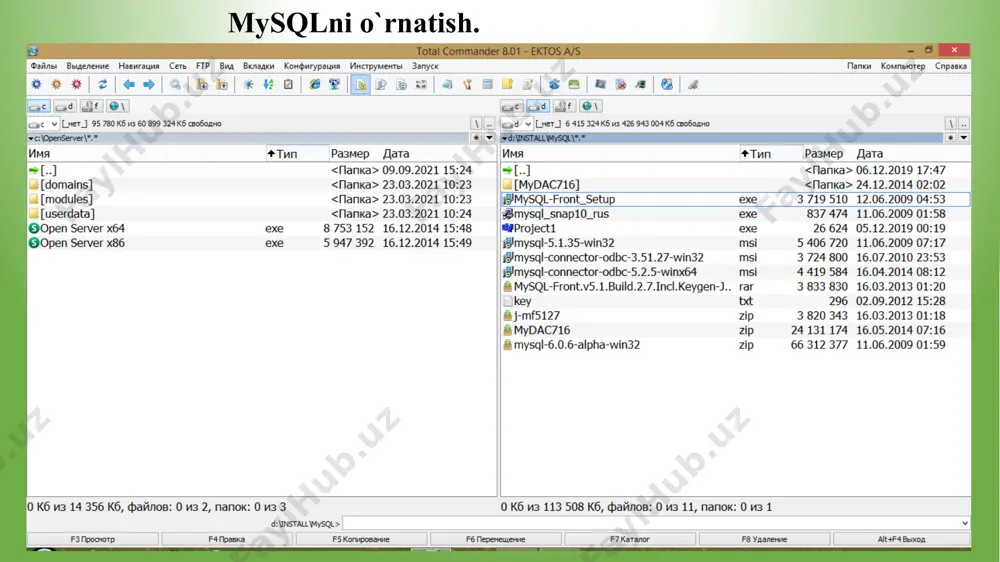Launch the Internet Explorer toolbar icon
This screenshot has height=562, width=1000.
click(314, 84)
